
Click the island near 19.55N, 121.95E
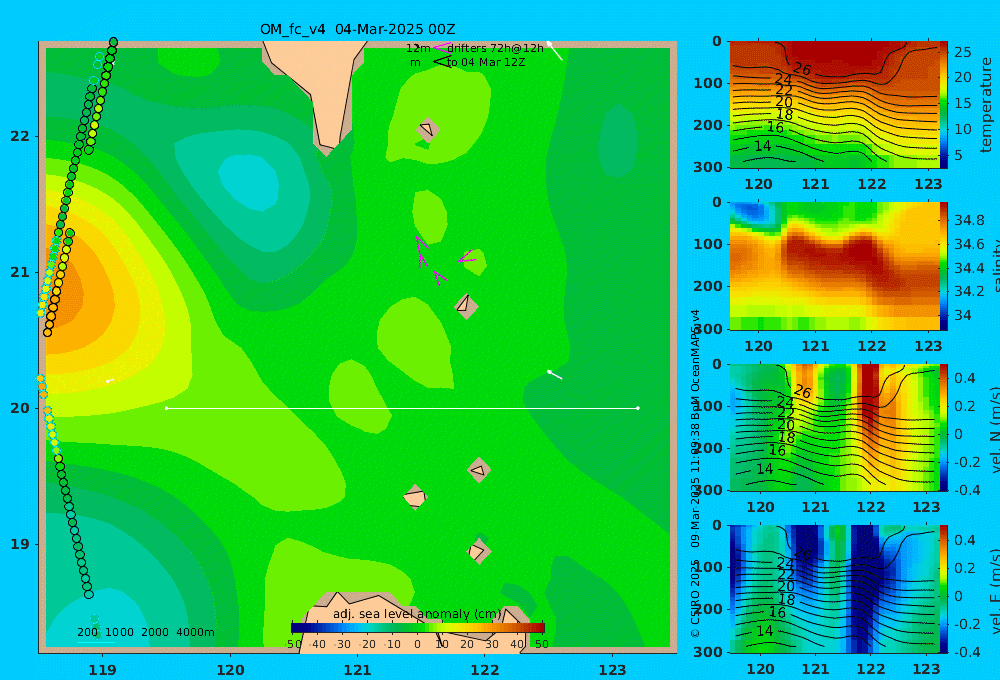pyautogui.click(x=479, y=470)
